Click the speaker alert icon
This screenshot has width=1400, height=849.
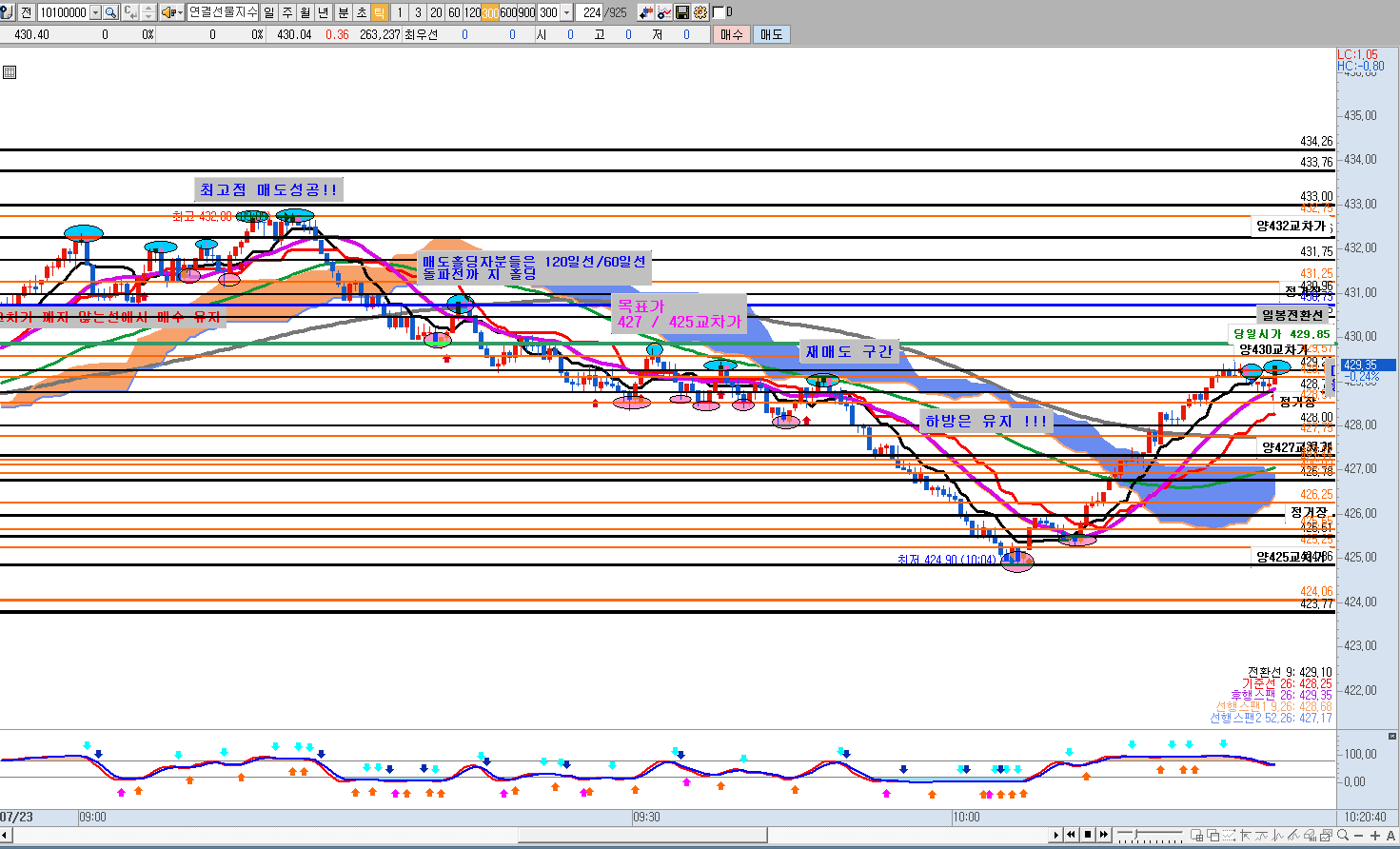(168, 12)
